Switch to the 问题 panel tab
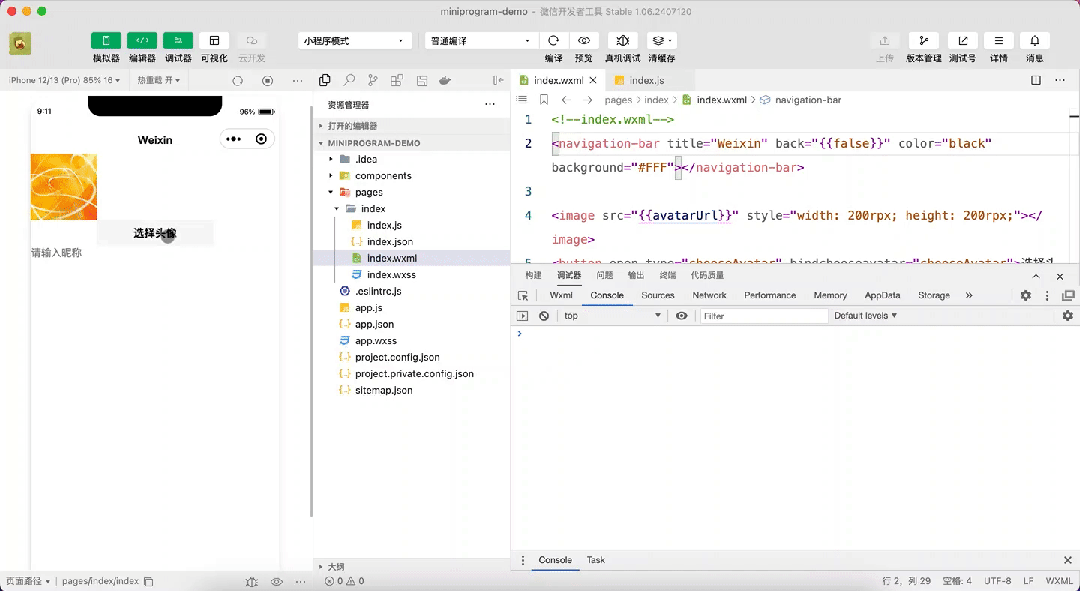Screen dimensions: 1080x591 pos(605,276)
